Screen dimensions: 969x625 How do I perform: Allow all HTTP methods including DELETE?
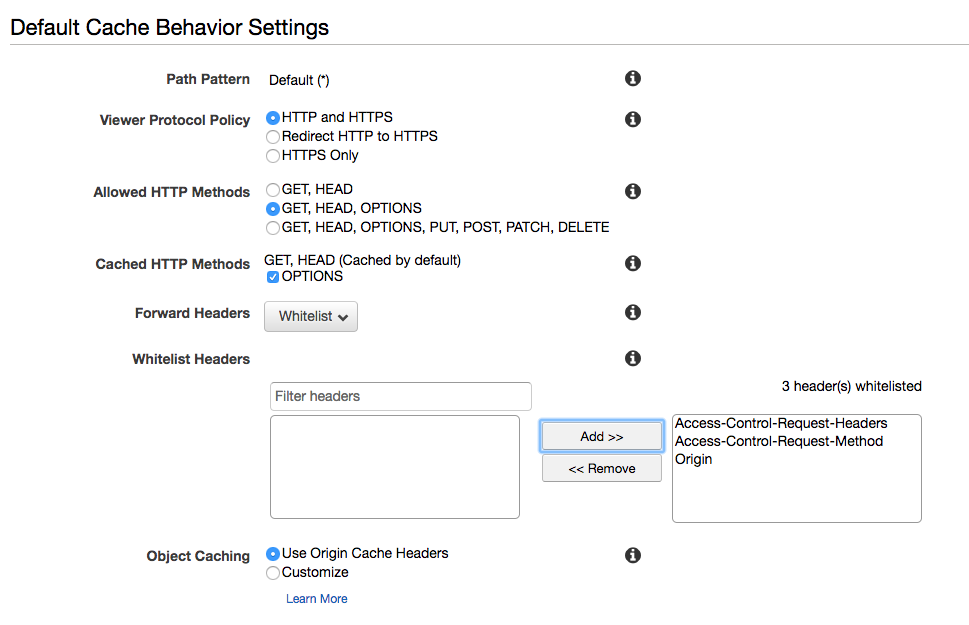click(x=273, y=228)
